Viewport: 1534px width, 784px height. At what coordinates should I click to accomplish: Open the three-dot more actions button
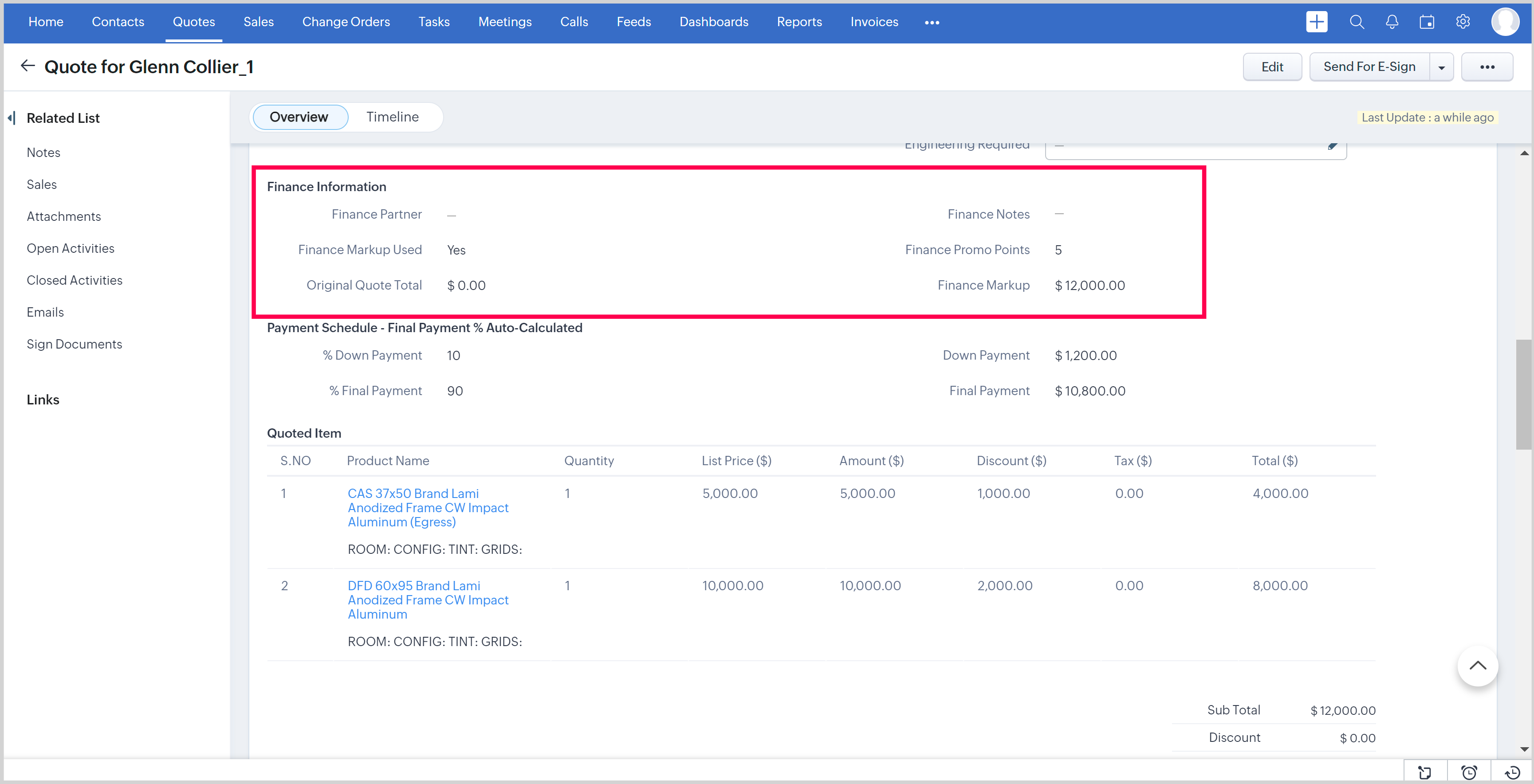click(1487, 67)
